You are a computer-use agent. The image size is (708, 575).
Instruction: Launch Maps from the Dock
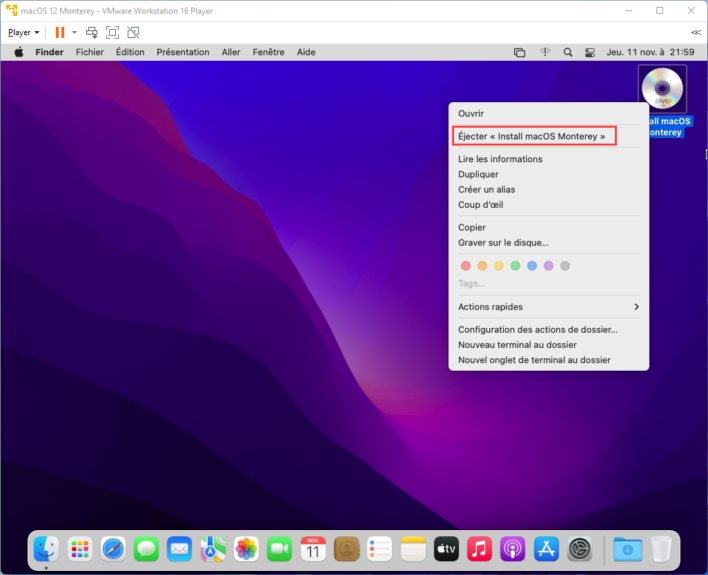click(x=213, y=549)
